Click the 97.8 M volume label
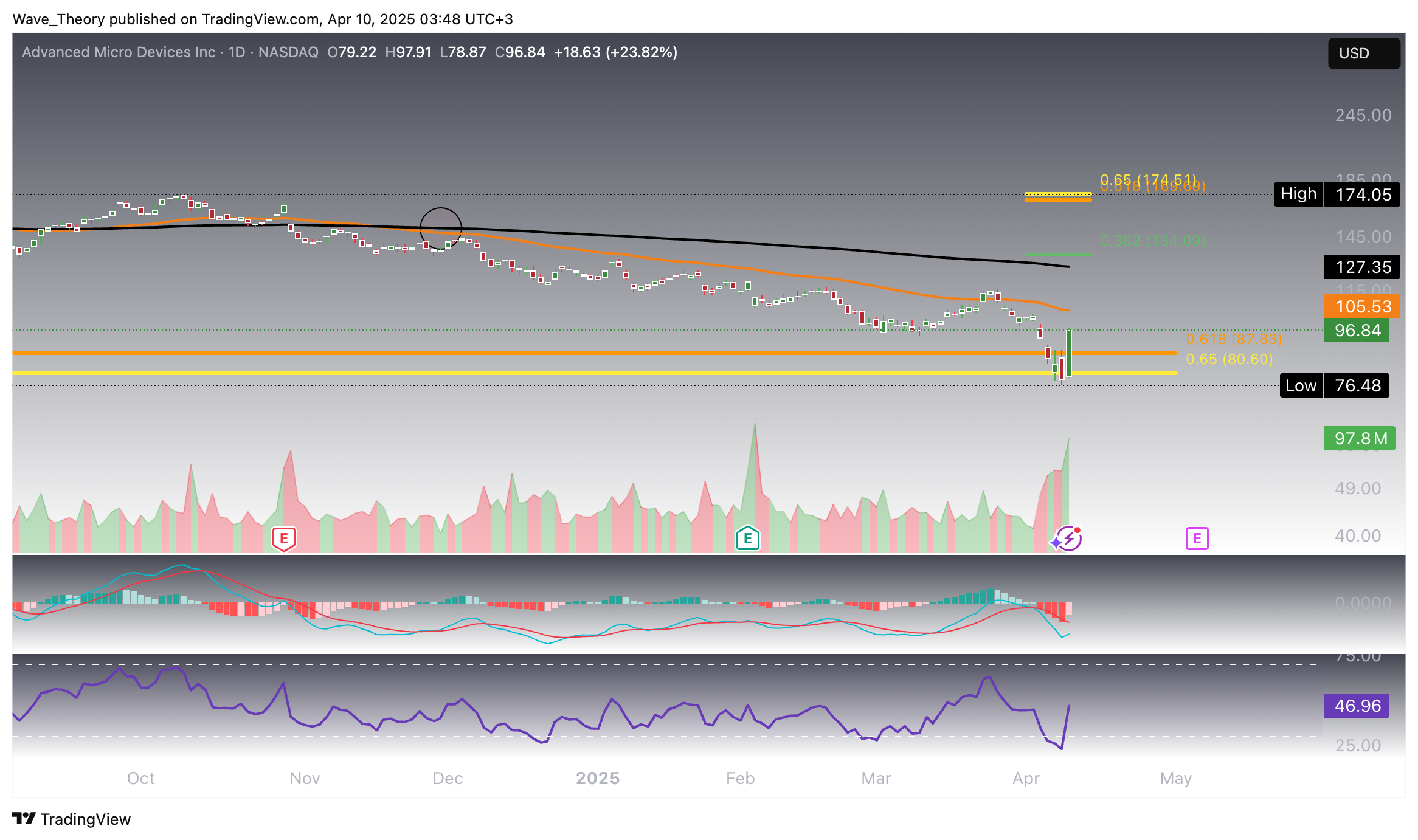This screenshot has width=1418, height=840. click(1360, 438)
